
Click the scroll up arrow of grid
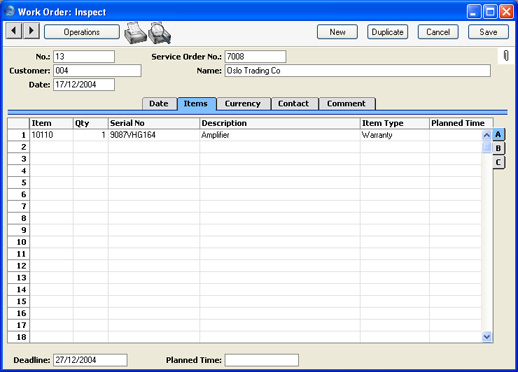pos(486,135)
